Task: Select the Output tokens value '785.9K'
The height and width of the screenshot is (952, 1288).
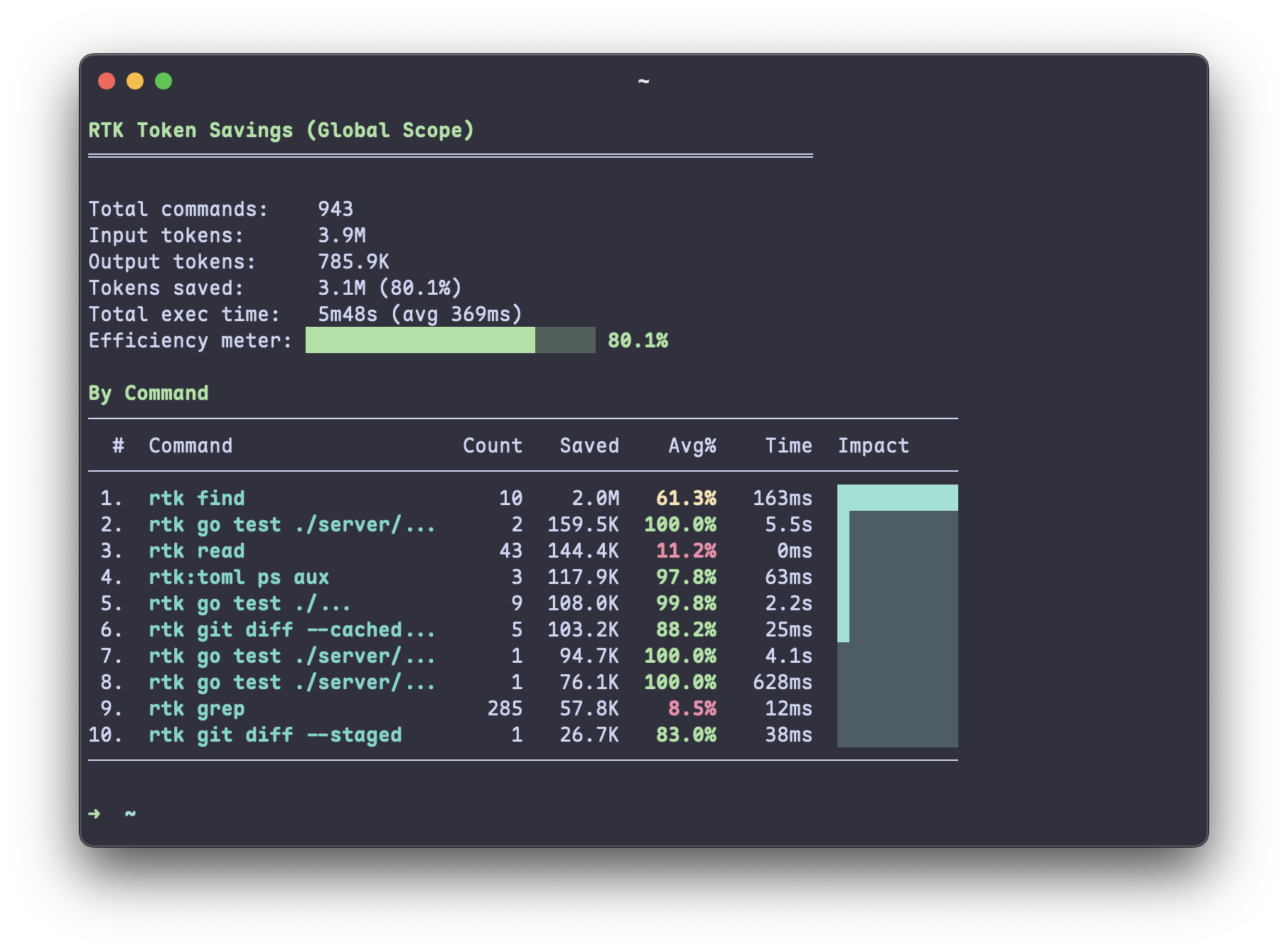Action: (x=353, y=261)
